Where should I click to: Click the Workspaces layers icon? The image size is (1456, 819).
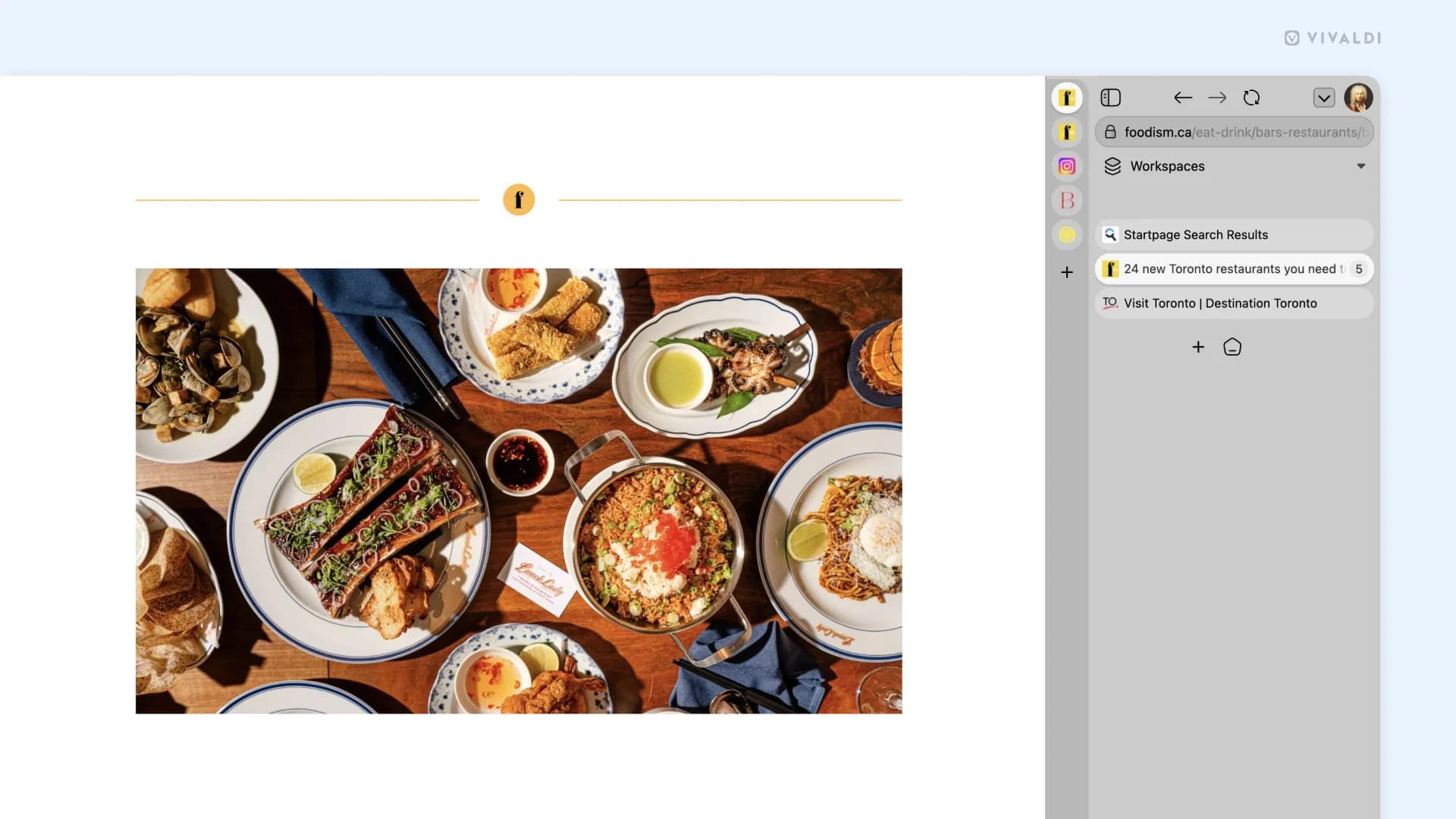[x=1112, y=166]
